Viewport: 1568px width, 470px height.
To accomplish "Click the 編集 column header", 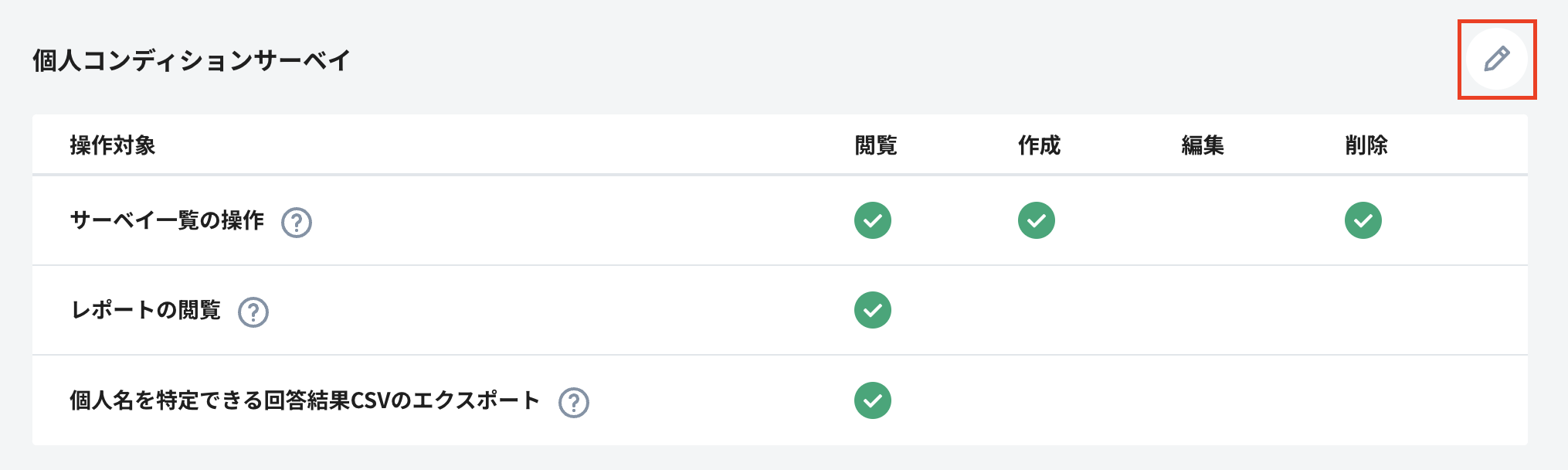I will (x=1203, y=145).
